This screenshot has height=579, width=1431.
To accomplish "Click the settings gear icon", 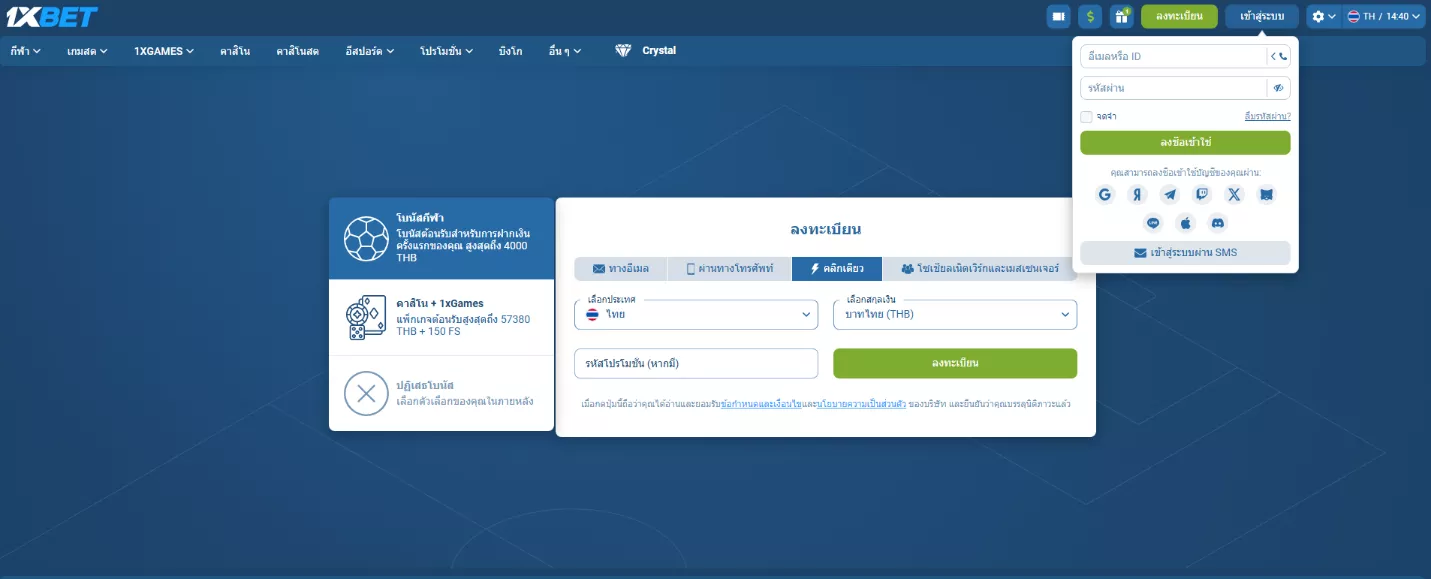I will [x=1318, y=16].
